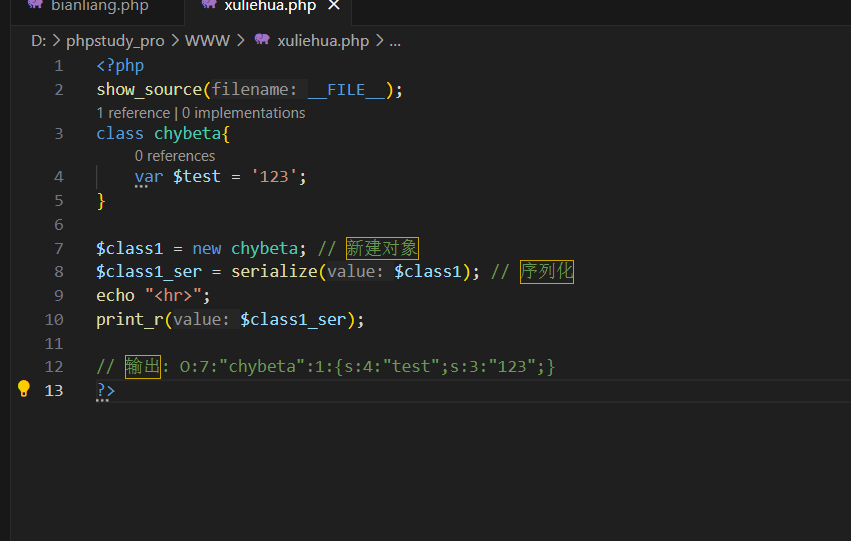The image size is (851, 541).
Task: Switch to the bianliang.php tab
Action: point(99,6)
